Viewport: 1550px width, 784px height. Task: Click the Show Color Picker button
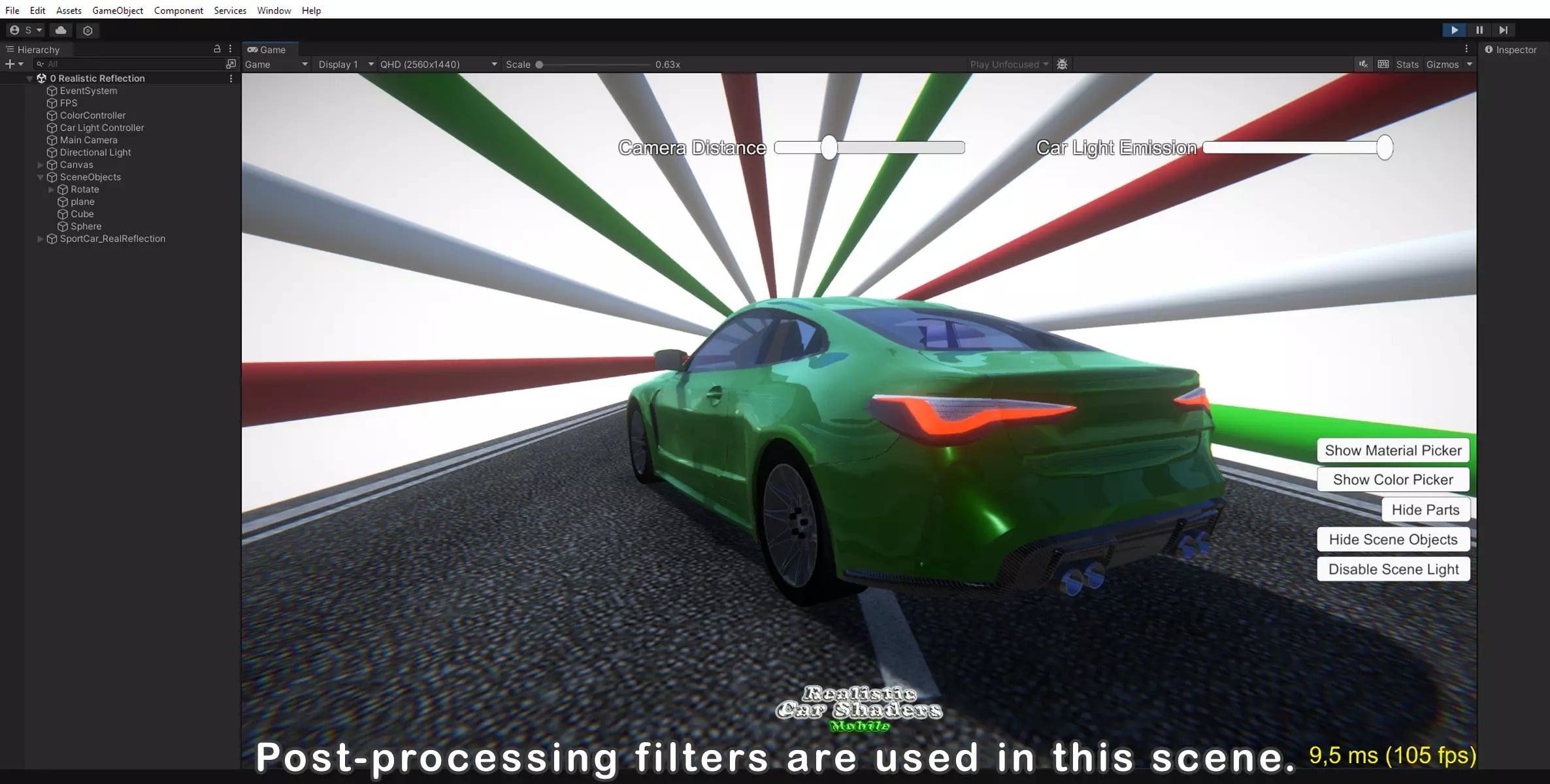tap(1393, 480)
